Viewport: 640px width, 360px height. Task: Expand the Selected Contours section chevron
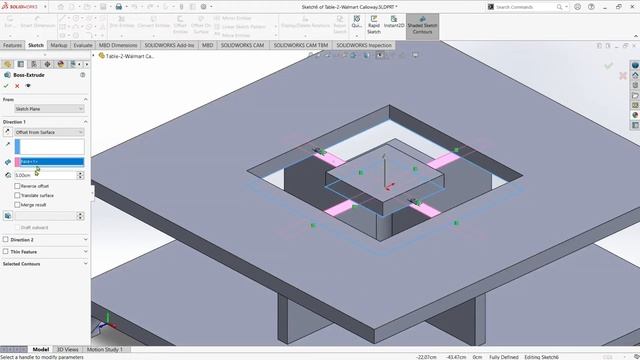[x=85, y=264]
